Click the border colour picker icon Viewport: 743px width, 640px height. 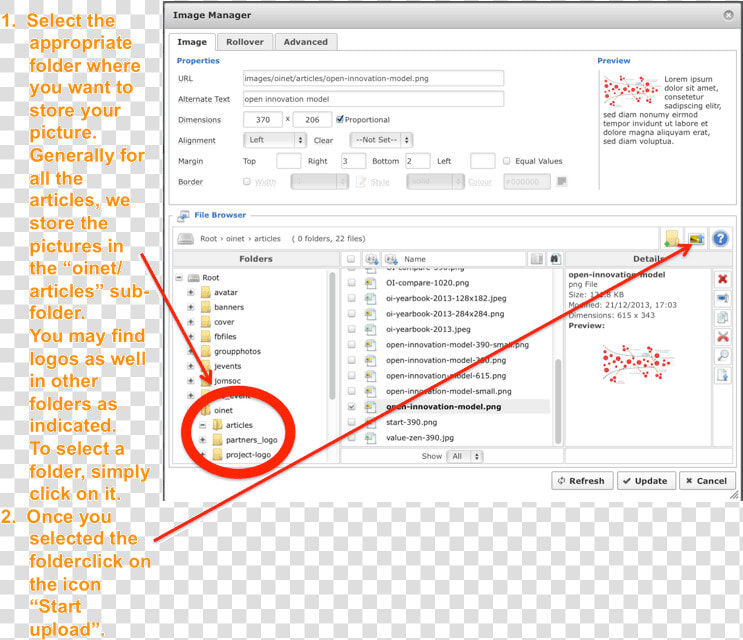tap(562, 181)
